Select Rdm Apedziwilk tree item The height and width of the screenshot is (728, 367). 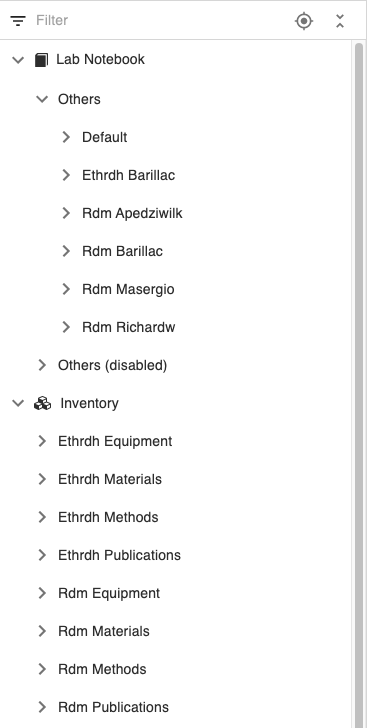click(132, 213)
